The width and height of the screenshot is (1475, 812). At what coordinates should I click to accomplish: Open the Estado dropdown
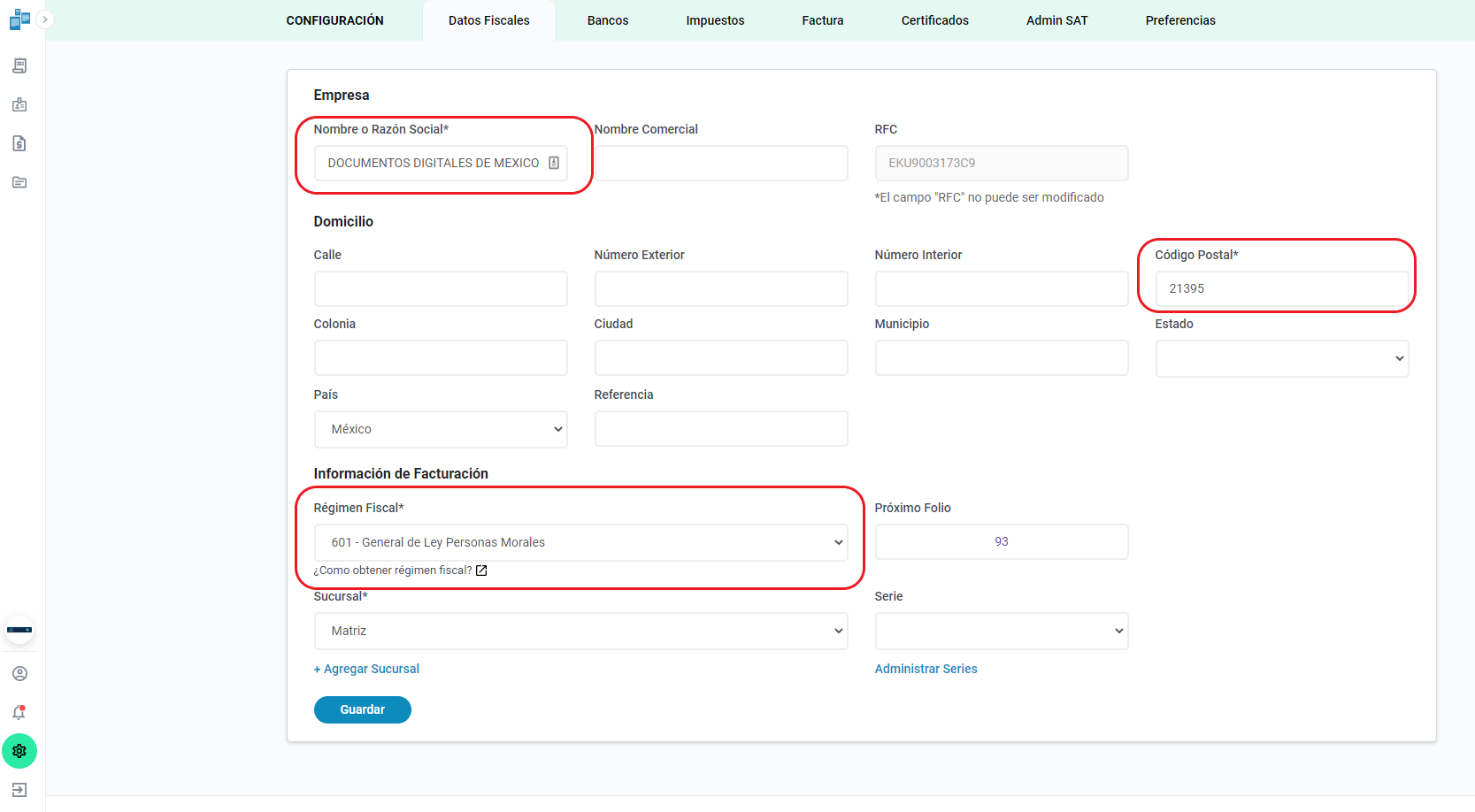pos(1282,358)
